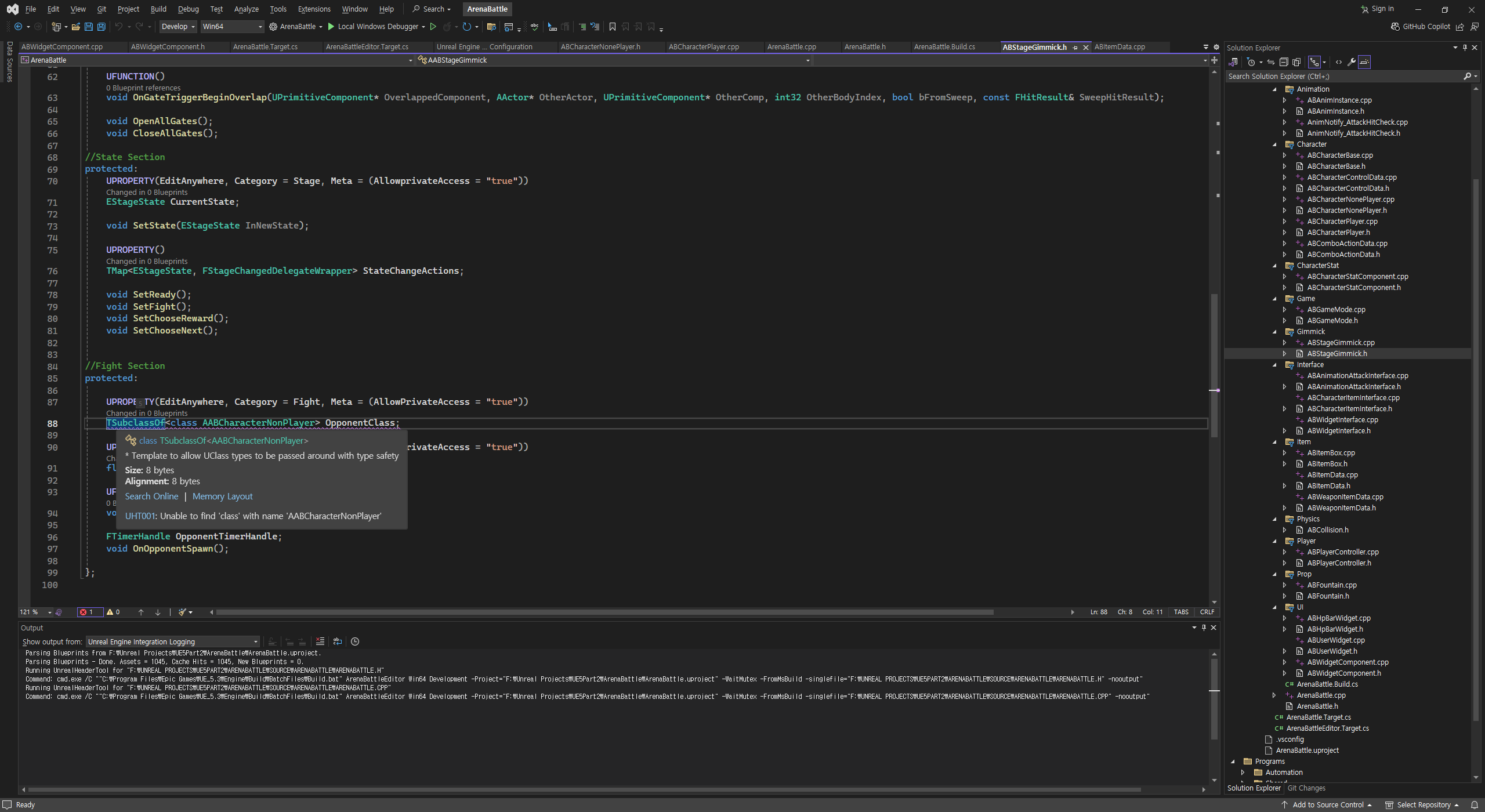Select ABGameMode.h in Solution Explorer

tap(1332, 321)
